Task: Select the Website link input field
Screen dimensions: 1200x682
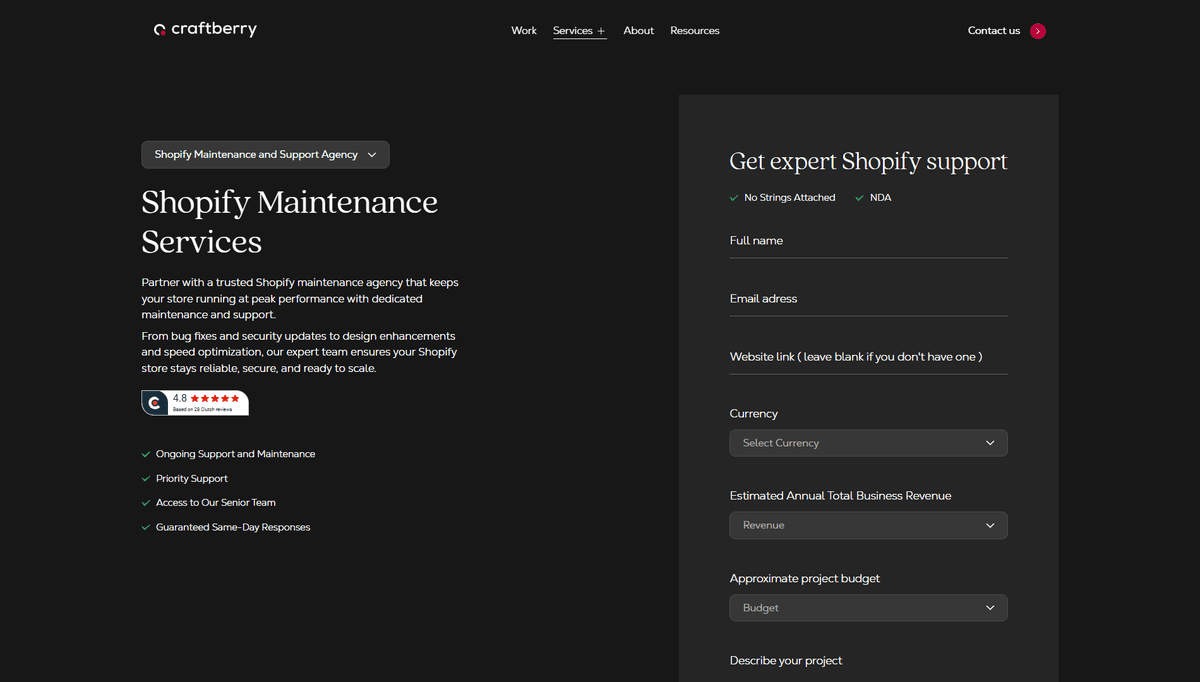Action: 868,358
